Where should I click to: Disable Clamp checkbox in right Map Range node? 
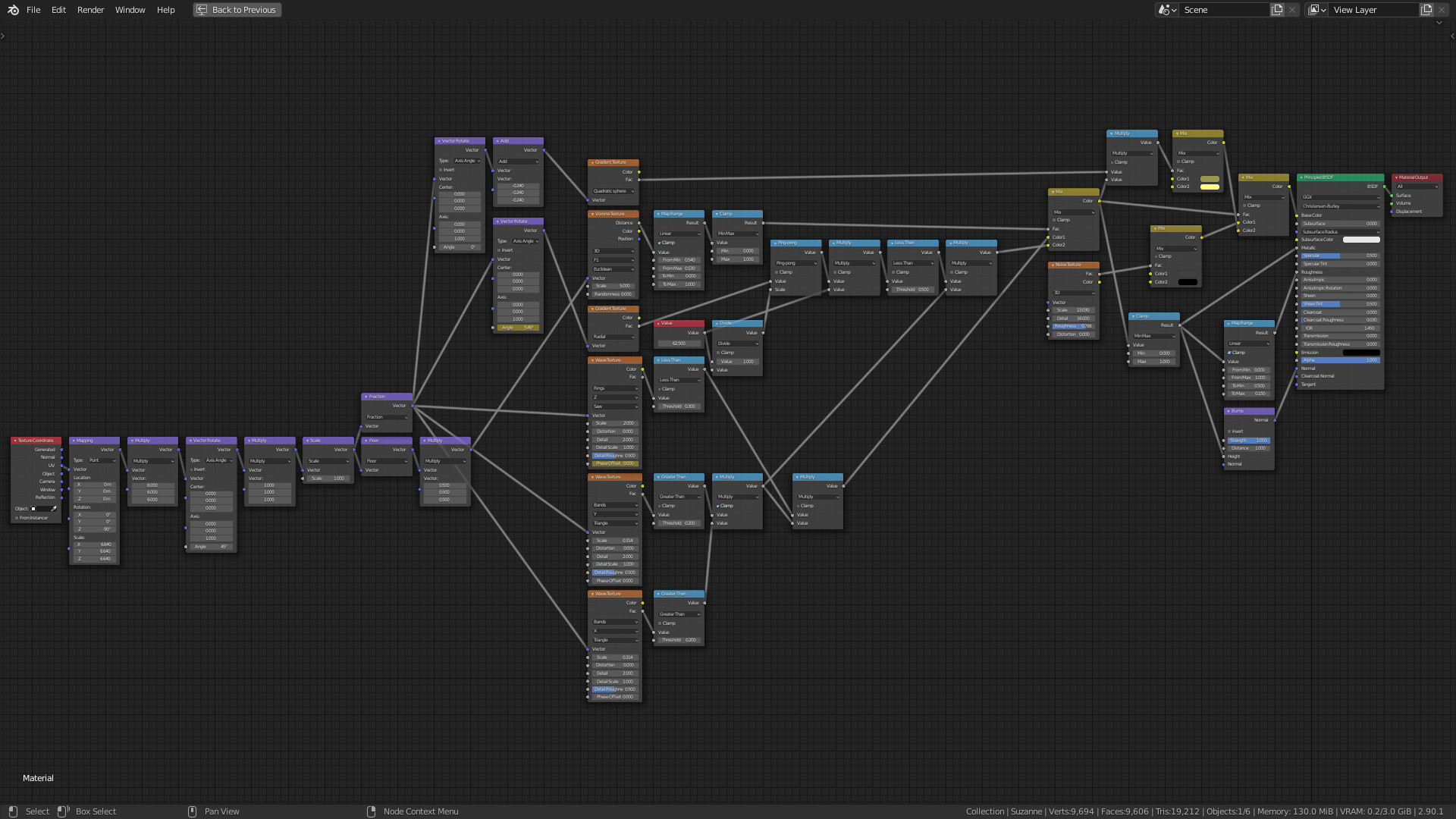[1229, 353]
